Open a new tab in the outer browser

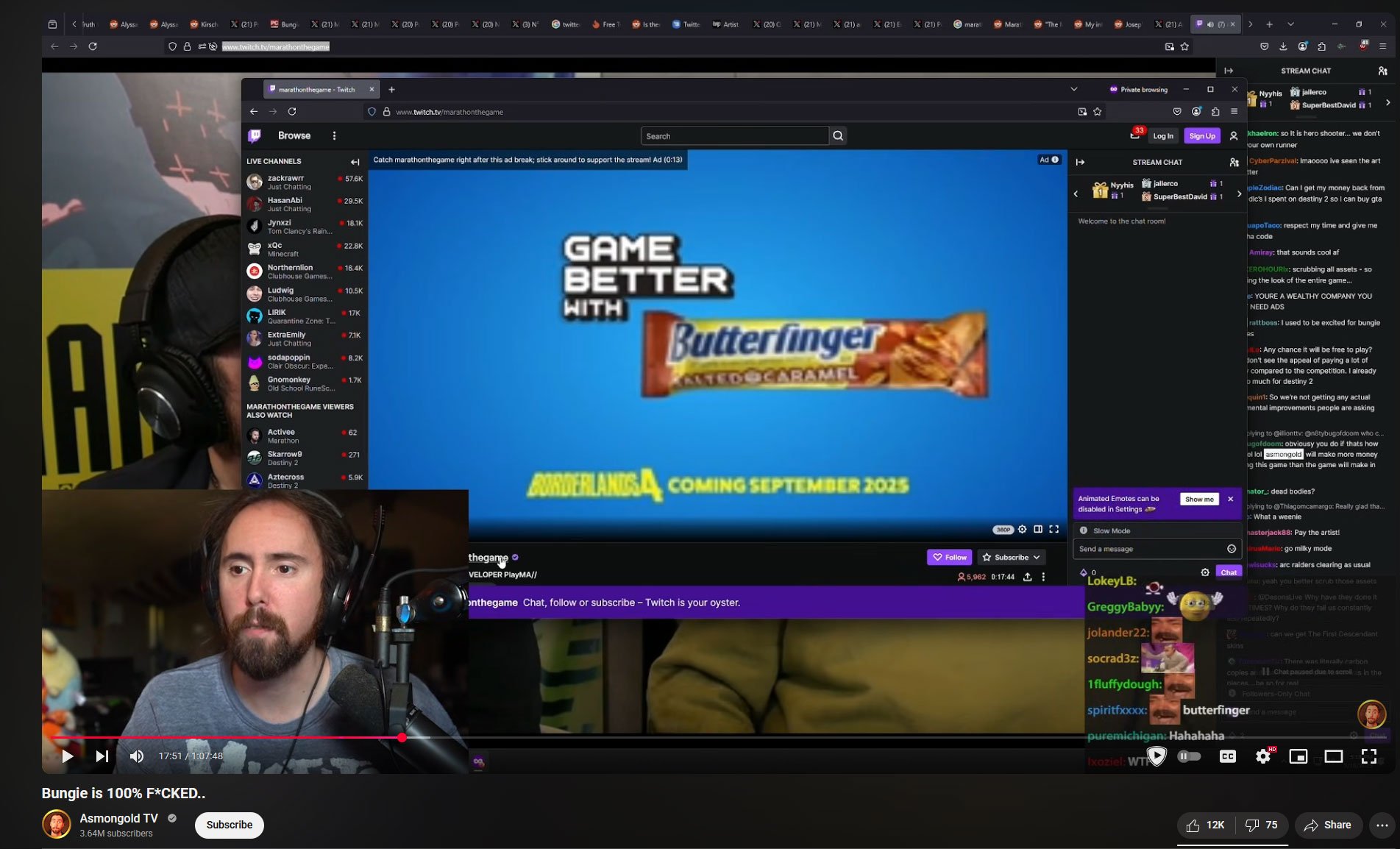click(x=1269, y=24)
